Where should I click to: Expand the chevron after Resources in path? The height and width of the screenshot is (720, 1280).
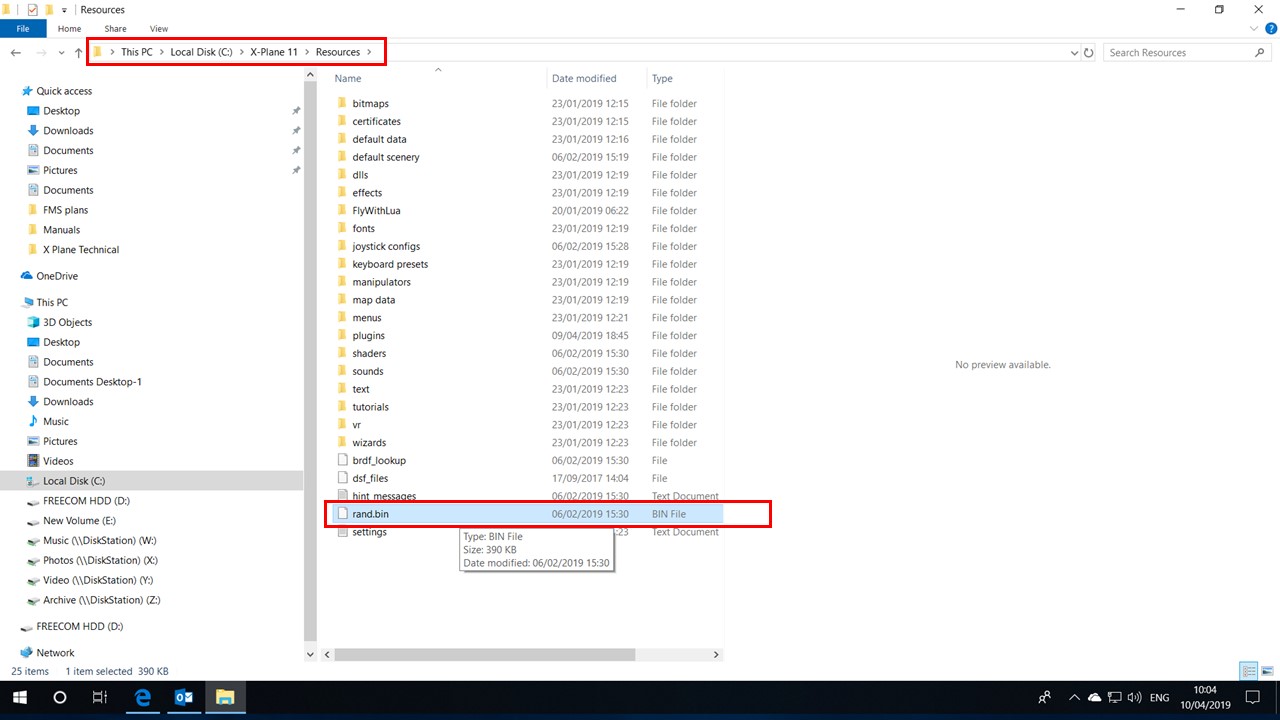click(369, 52)
